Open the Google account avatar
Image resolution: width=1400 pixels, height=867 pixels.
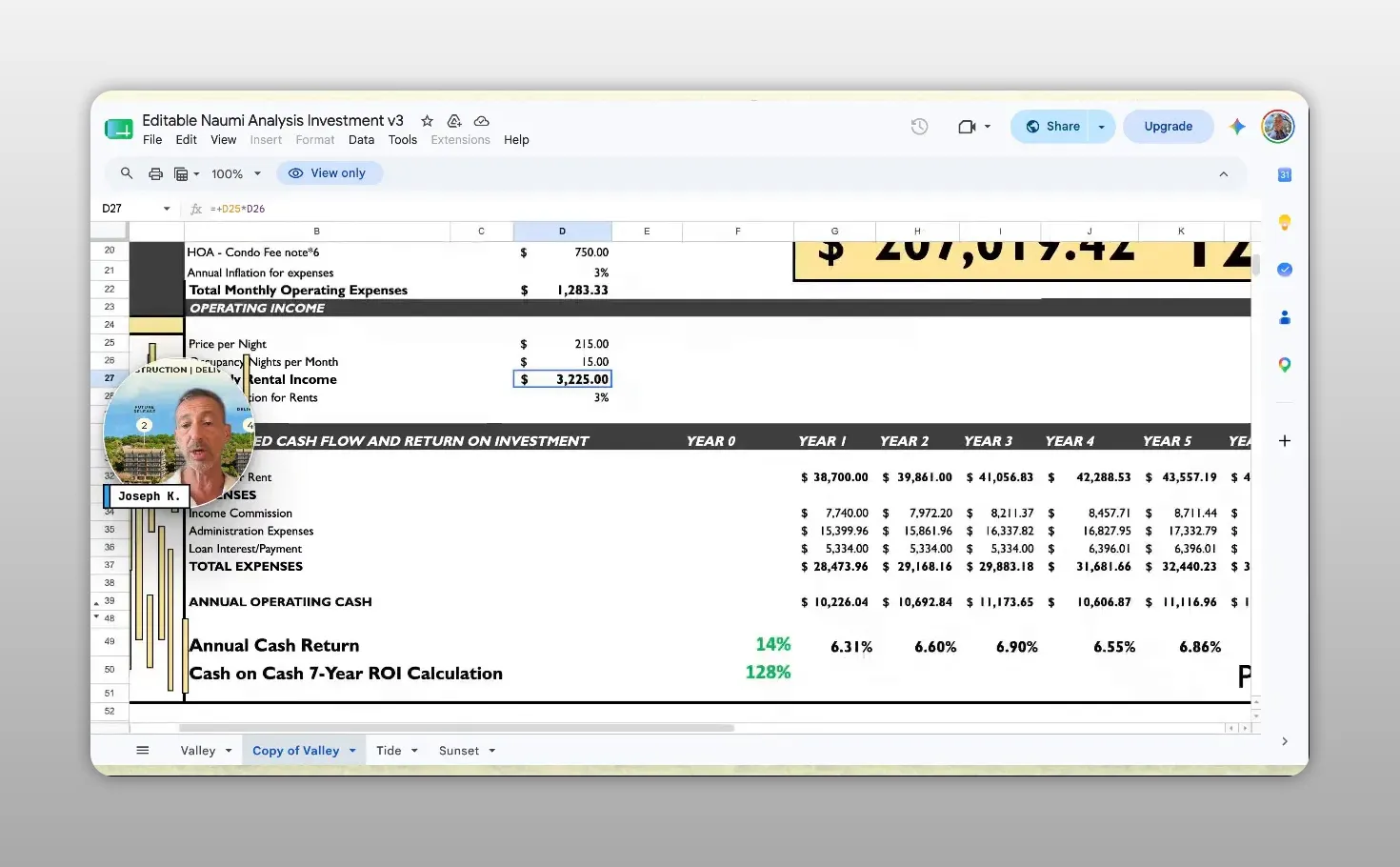(x=1278, y=127)
